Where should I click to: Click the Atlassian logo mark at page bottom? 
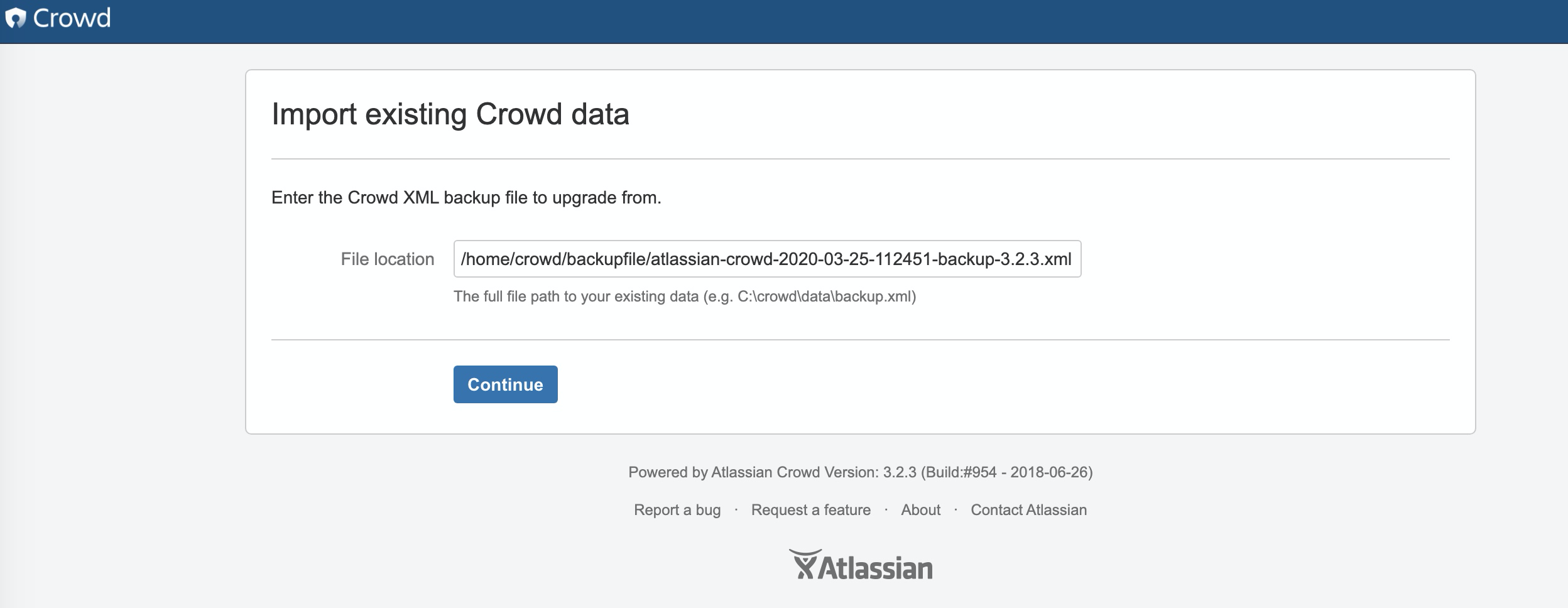point(804,562)
